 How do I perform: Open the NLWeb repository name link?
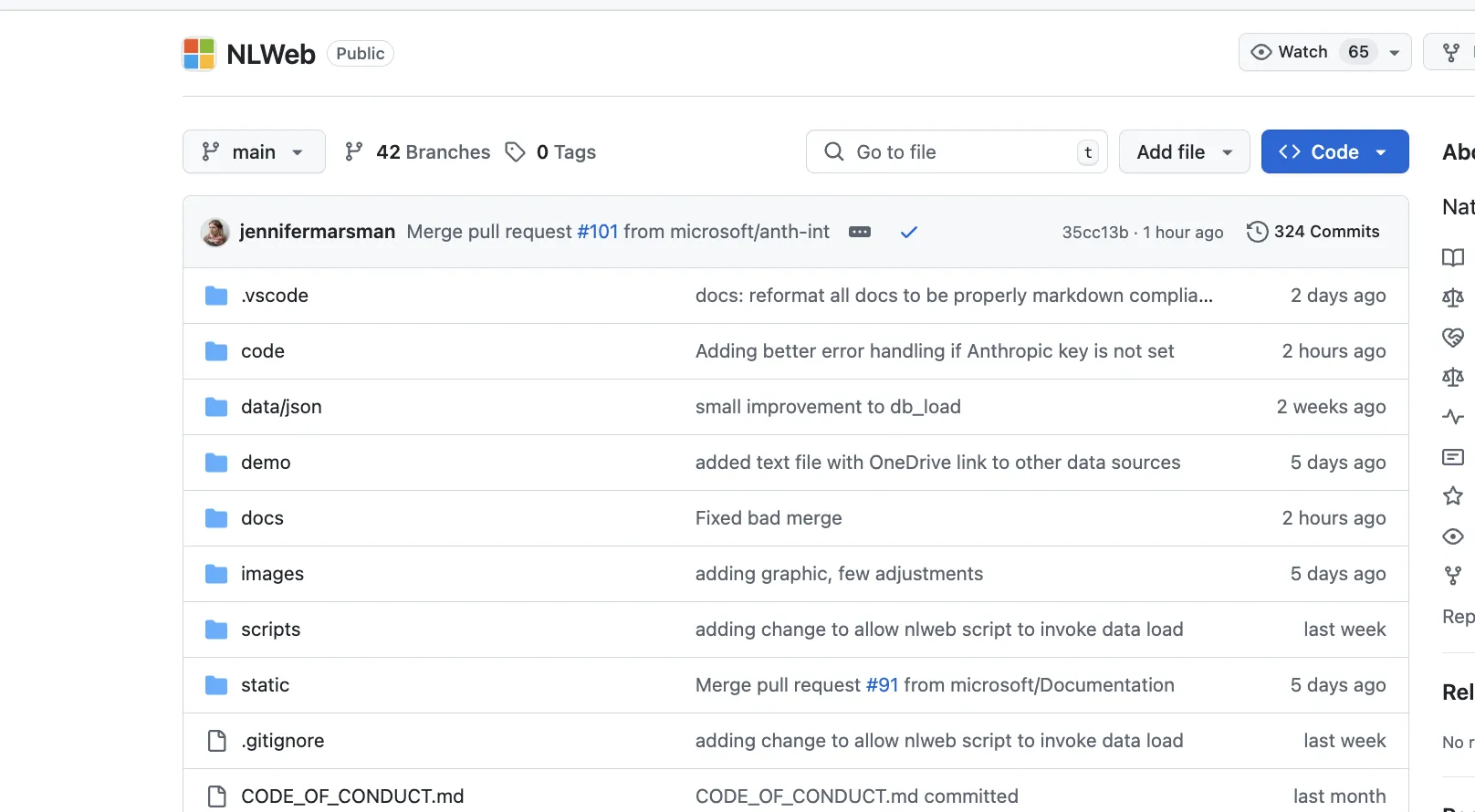(271, 54)
